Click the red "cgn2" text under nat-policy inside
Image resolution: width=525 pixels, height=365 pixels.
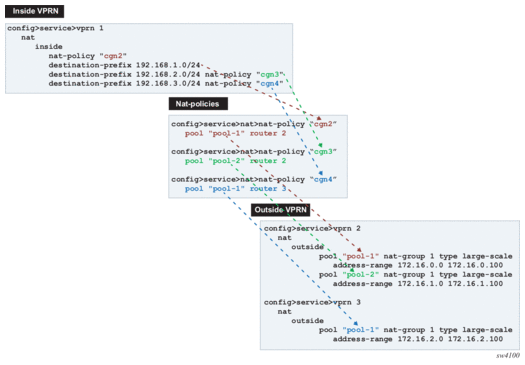pos(113,56)
